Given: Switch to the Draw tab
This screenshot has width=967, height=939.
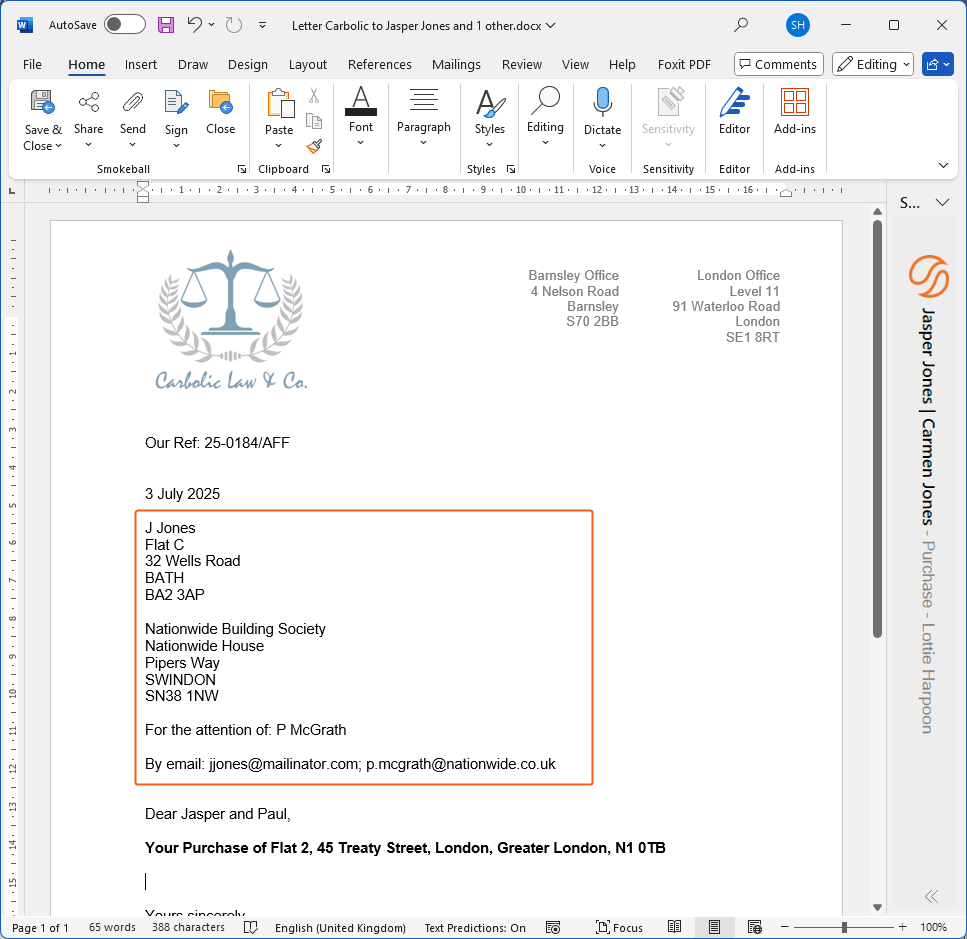Looking at the screenshot, I should click(x=193, y=64).
